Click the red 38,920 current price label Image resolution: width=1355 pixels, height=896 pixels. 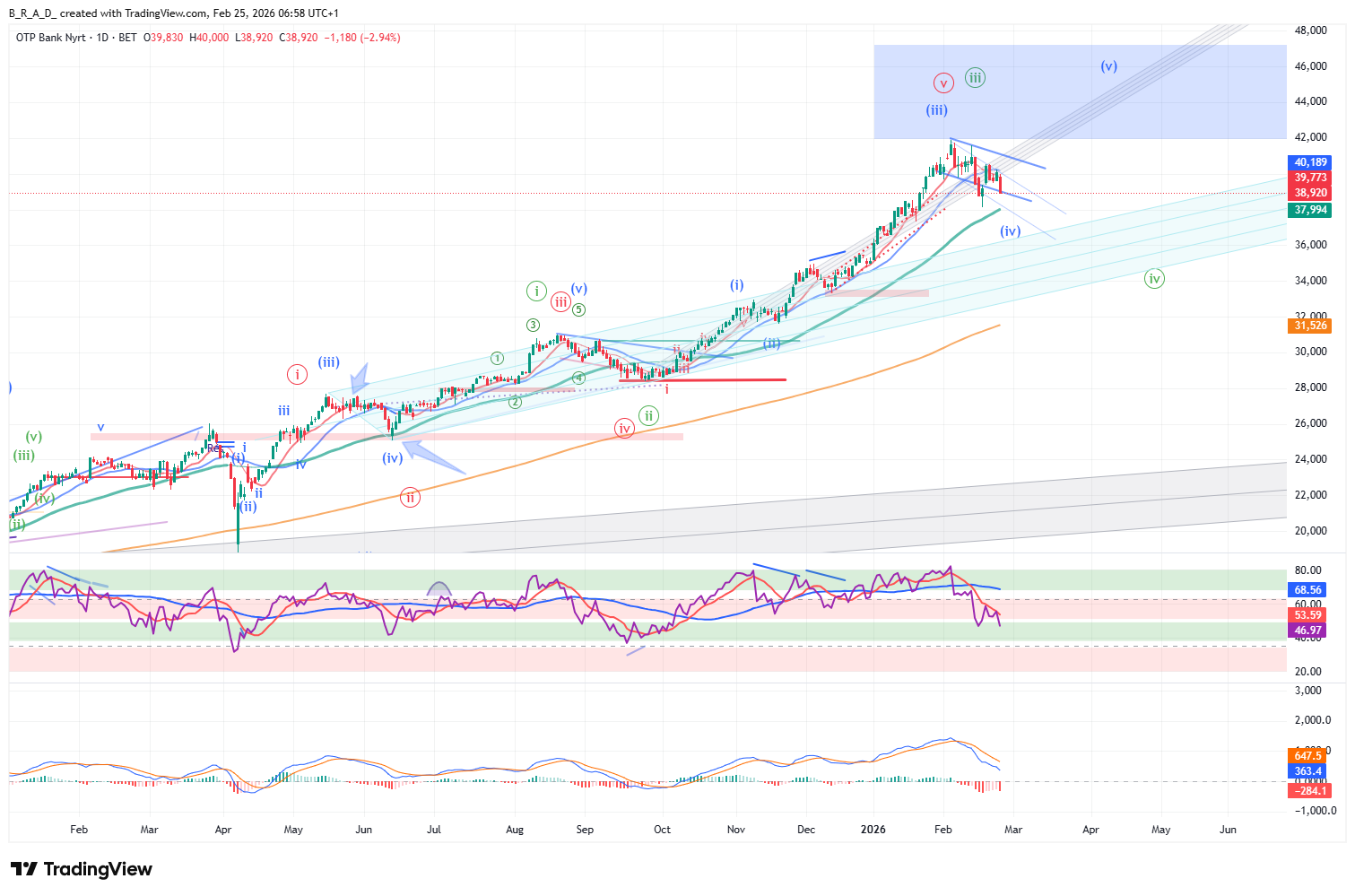tap(1310, 193)
